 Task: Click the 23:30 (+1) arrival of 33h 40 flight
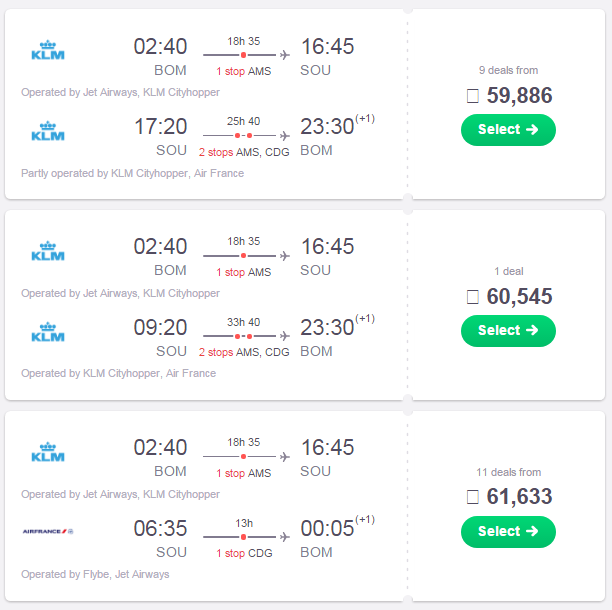coord(337,325)
